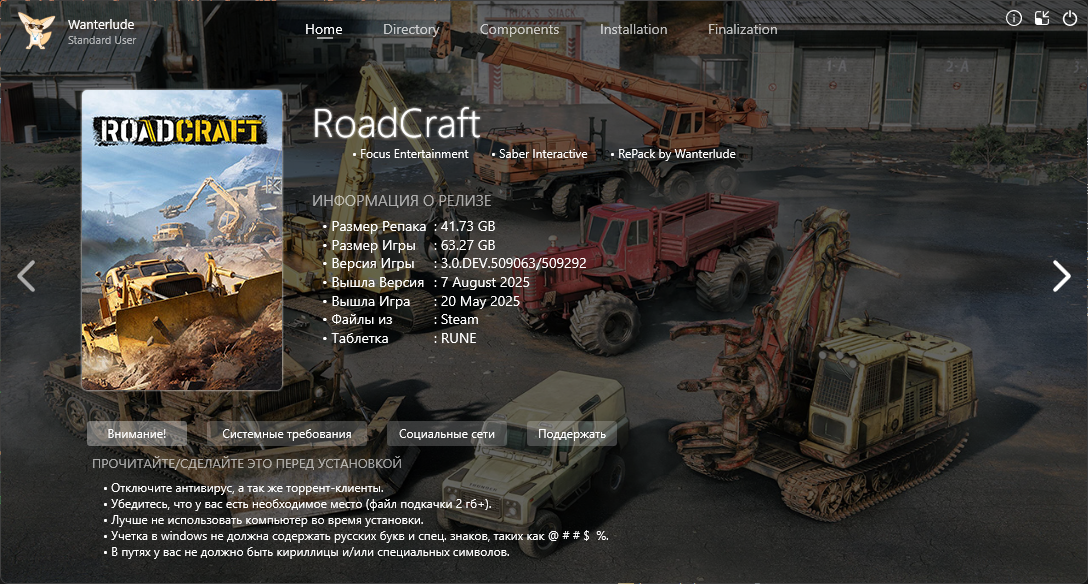
Task: Click the line Лучше не использовать компьютер
Action: [267, 519]
